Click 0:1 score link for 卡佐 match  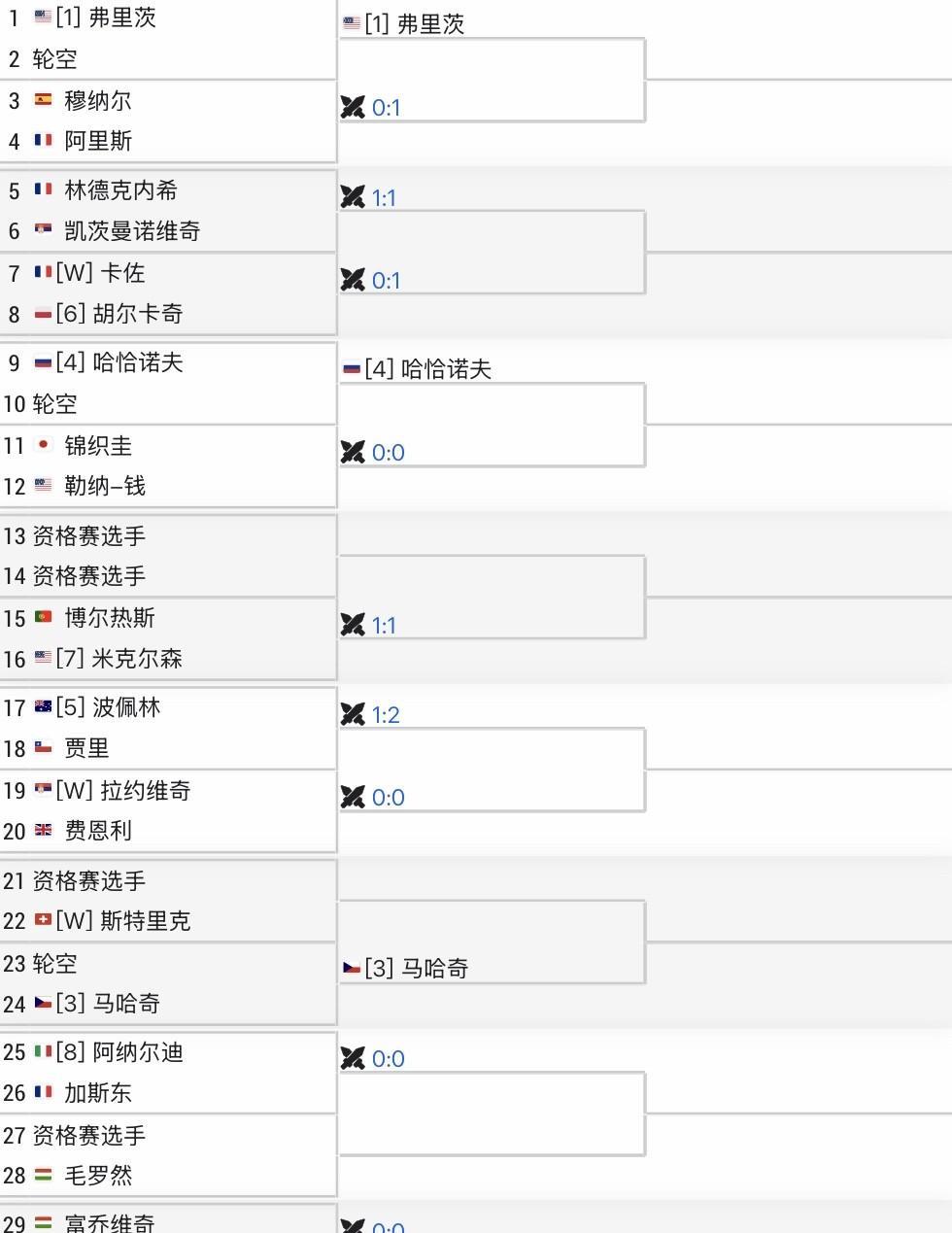(386, 281)
